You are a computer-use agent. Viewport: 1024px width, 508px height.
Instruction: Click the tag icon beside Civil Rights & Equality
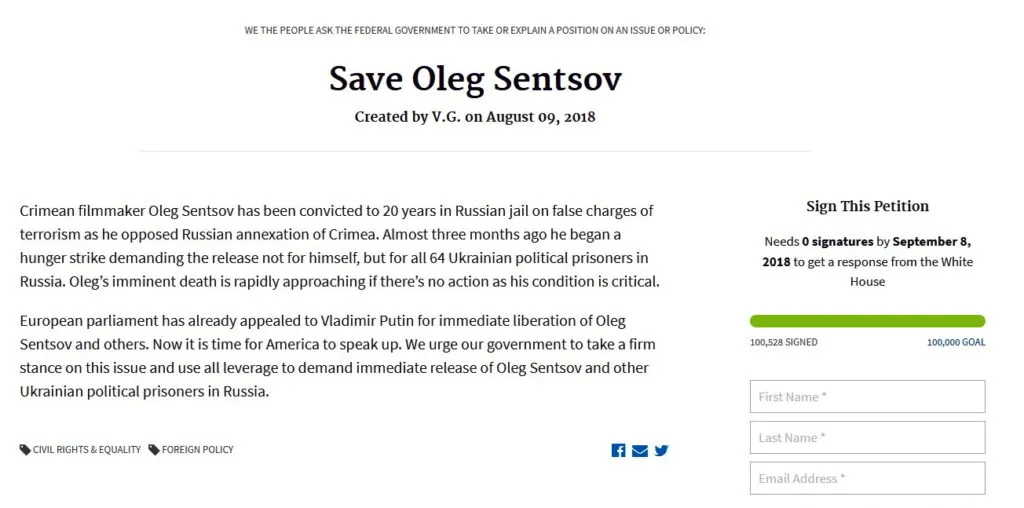[25, 449]
